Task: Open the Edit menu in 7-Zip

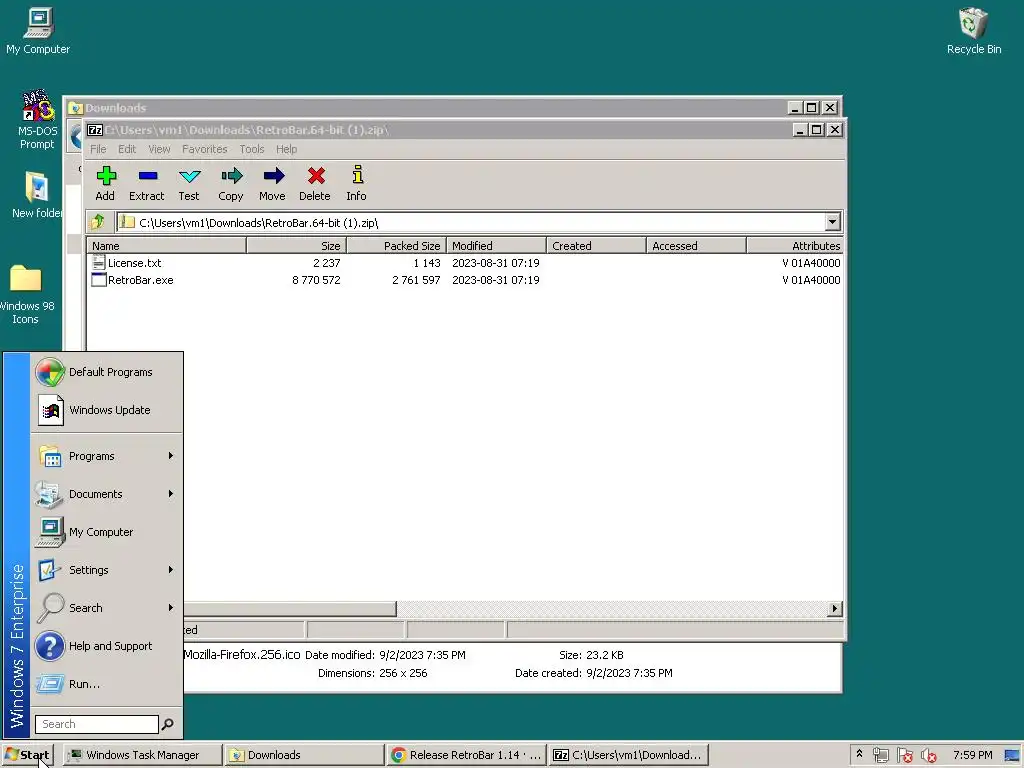Action: click(127, 149)
